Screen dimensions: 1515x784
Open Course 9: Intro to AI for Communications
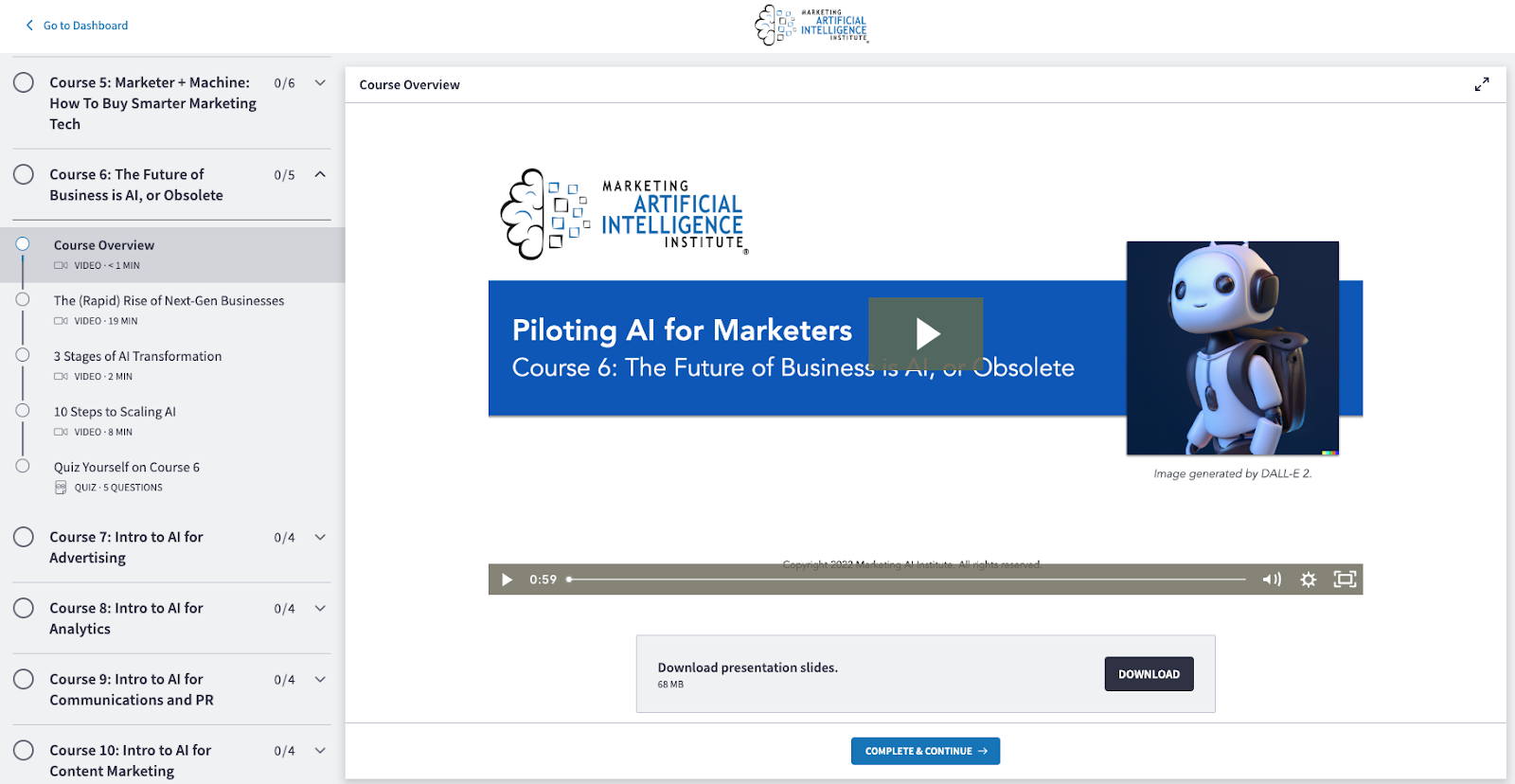click(132, 689)
